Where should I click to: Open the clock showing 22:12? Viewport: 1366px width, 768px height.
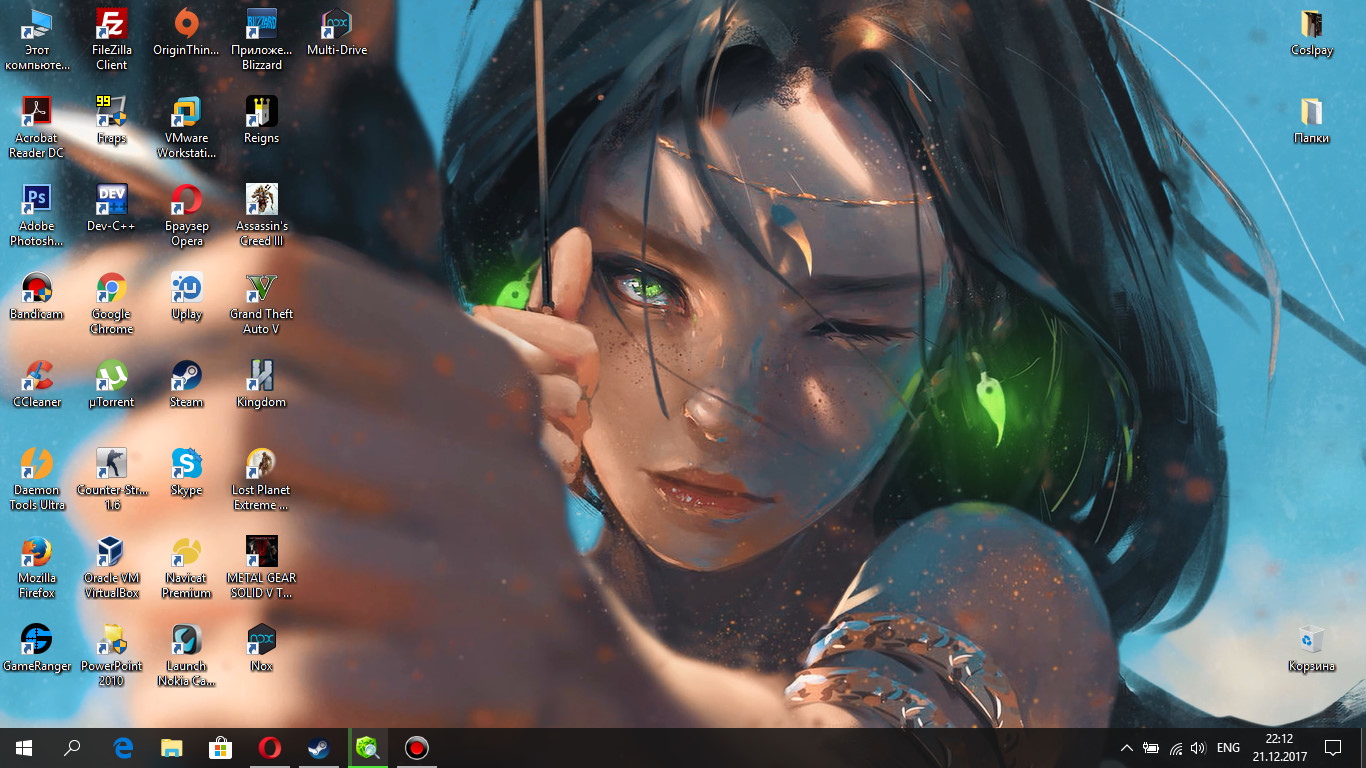[1279, 748]
